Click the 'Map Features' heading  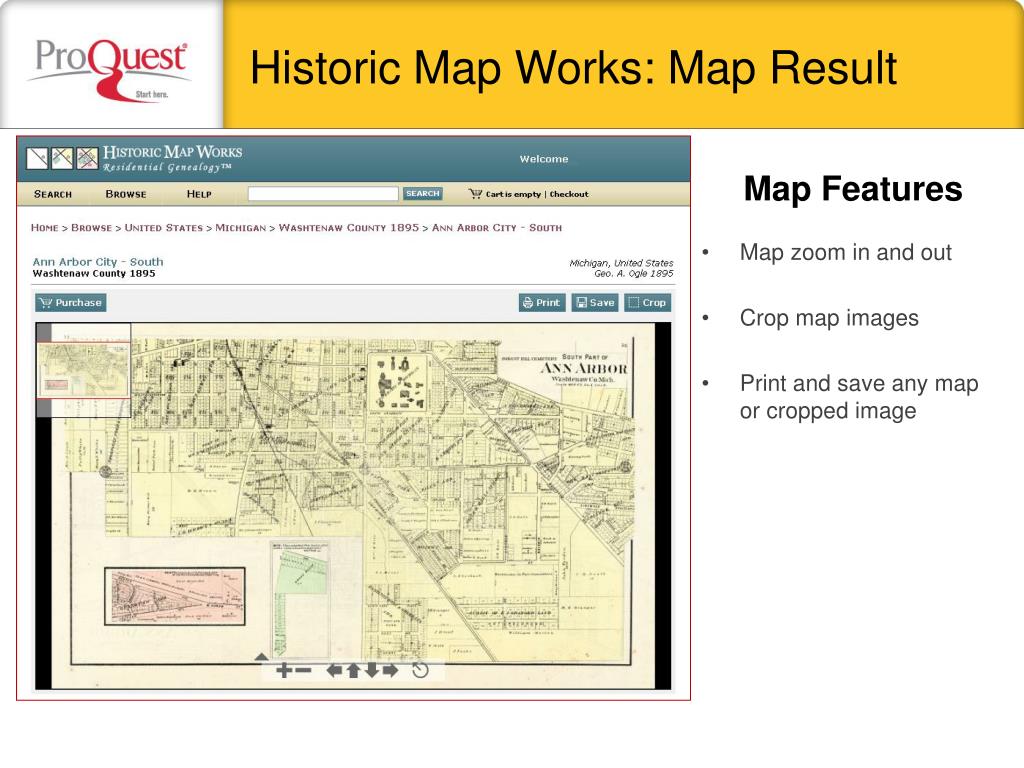pyautogui.click(x=853, y=189)
